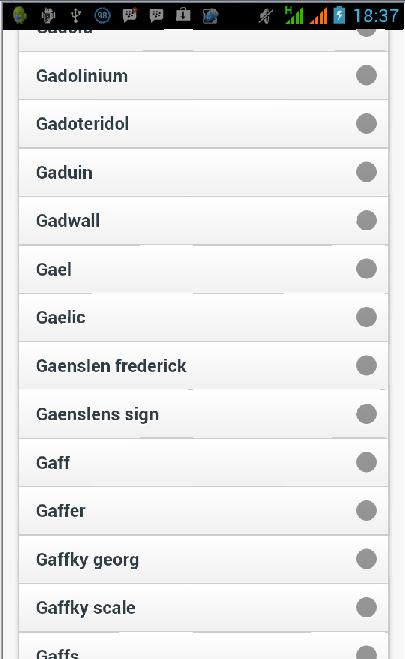
Task: Select the radio circle beside Gaelic
Action: (366, 317)
